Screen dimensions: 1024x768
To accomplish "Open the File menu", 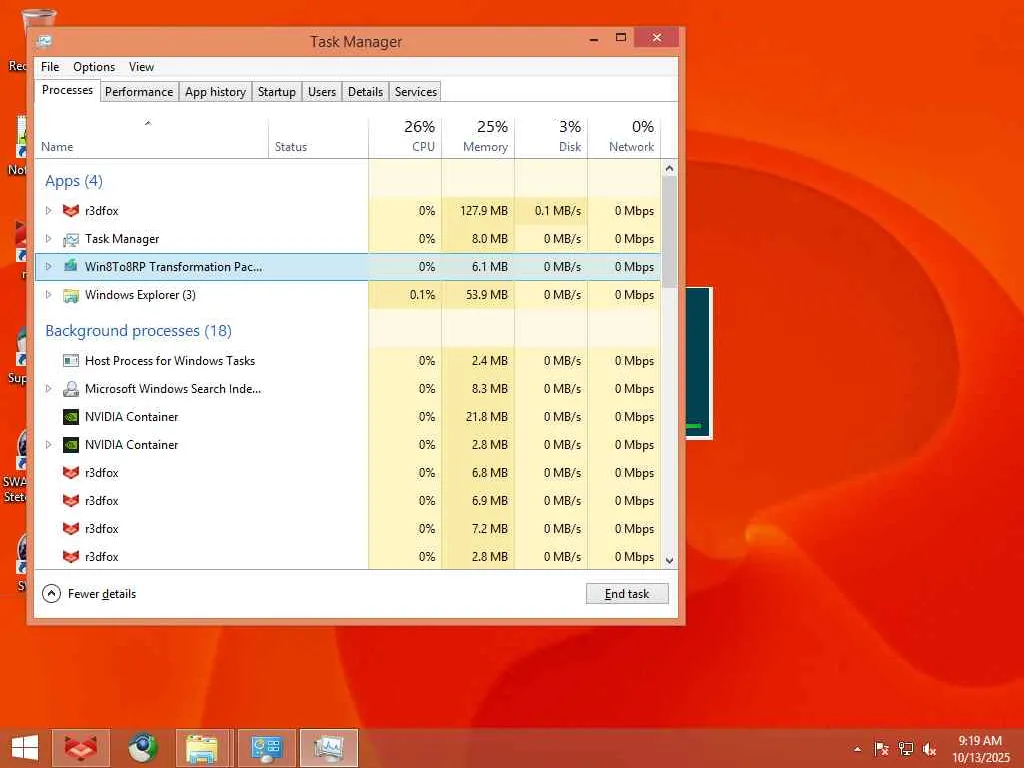I will point(50,67).
